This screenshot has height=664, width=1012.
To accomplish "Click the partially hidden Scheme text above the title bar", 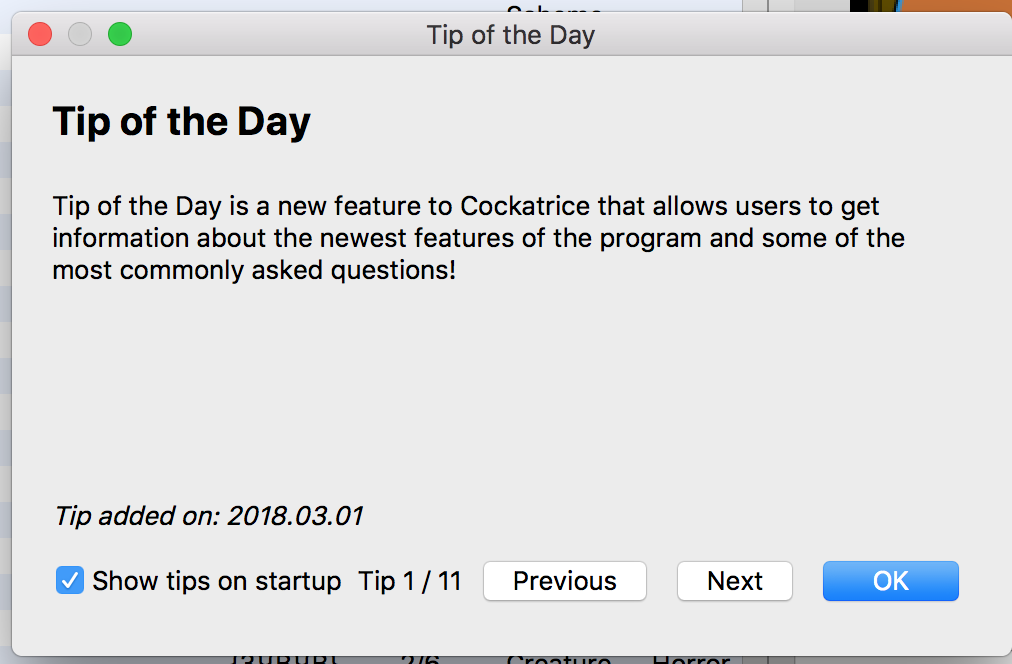I will tap(554, 7).
